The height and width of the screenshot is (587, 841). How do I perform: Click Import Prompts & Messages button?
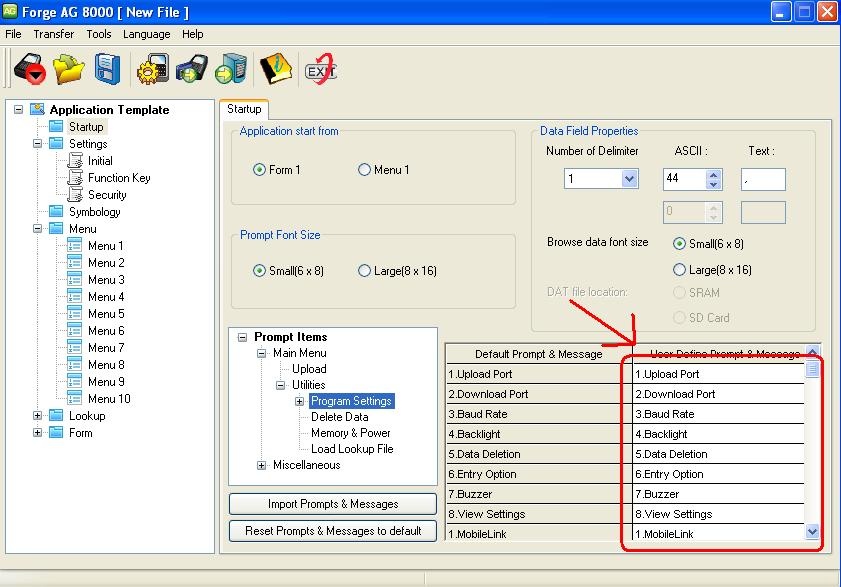point(333,504)
